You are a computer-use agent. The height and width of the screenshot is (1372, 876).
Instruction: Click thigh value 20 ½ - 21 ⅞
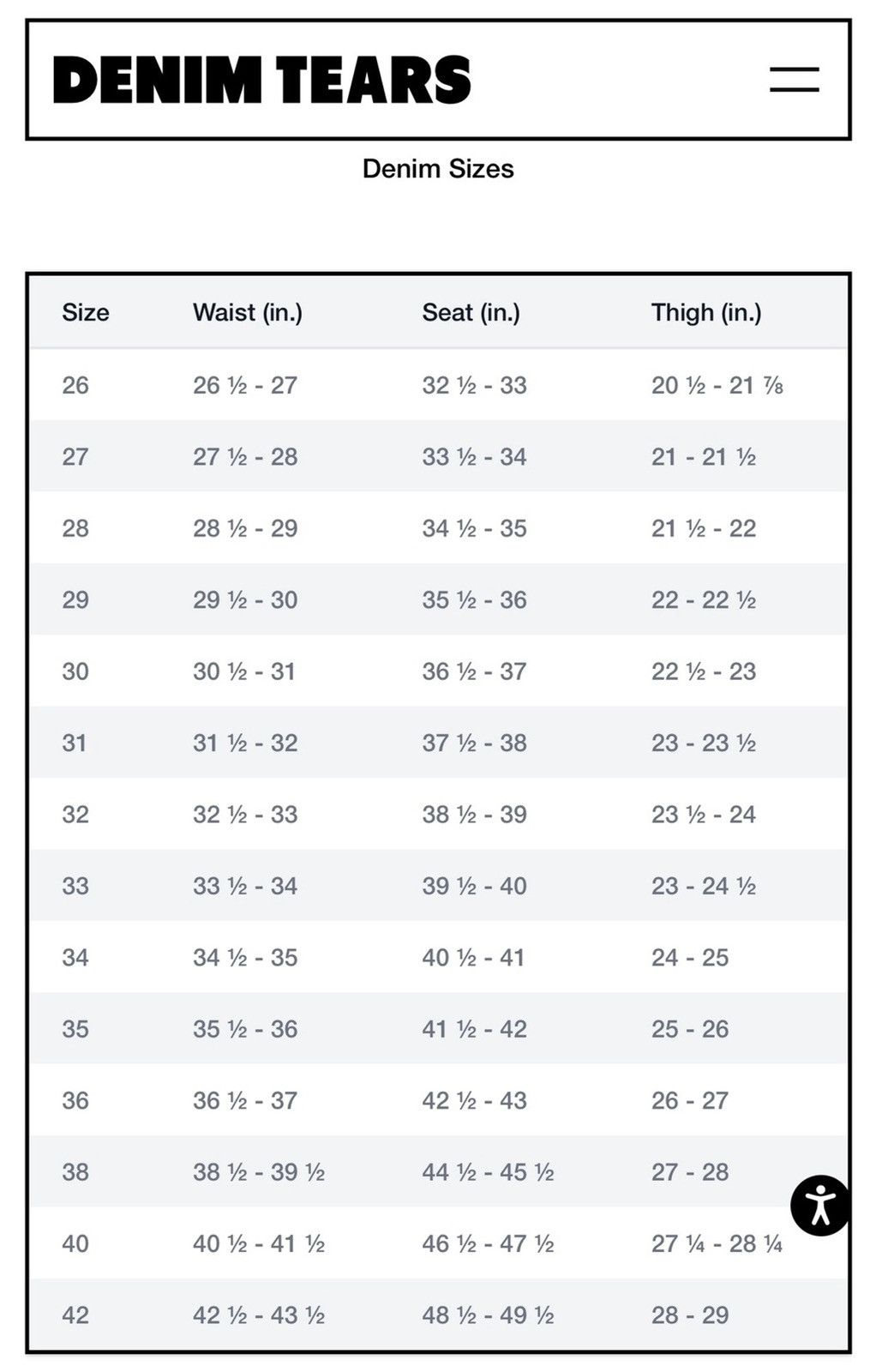click(717, 385)
